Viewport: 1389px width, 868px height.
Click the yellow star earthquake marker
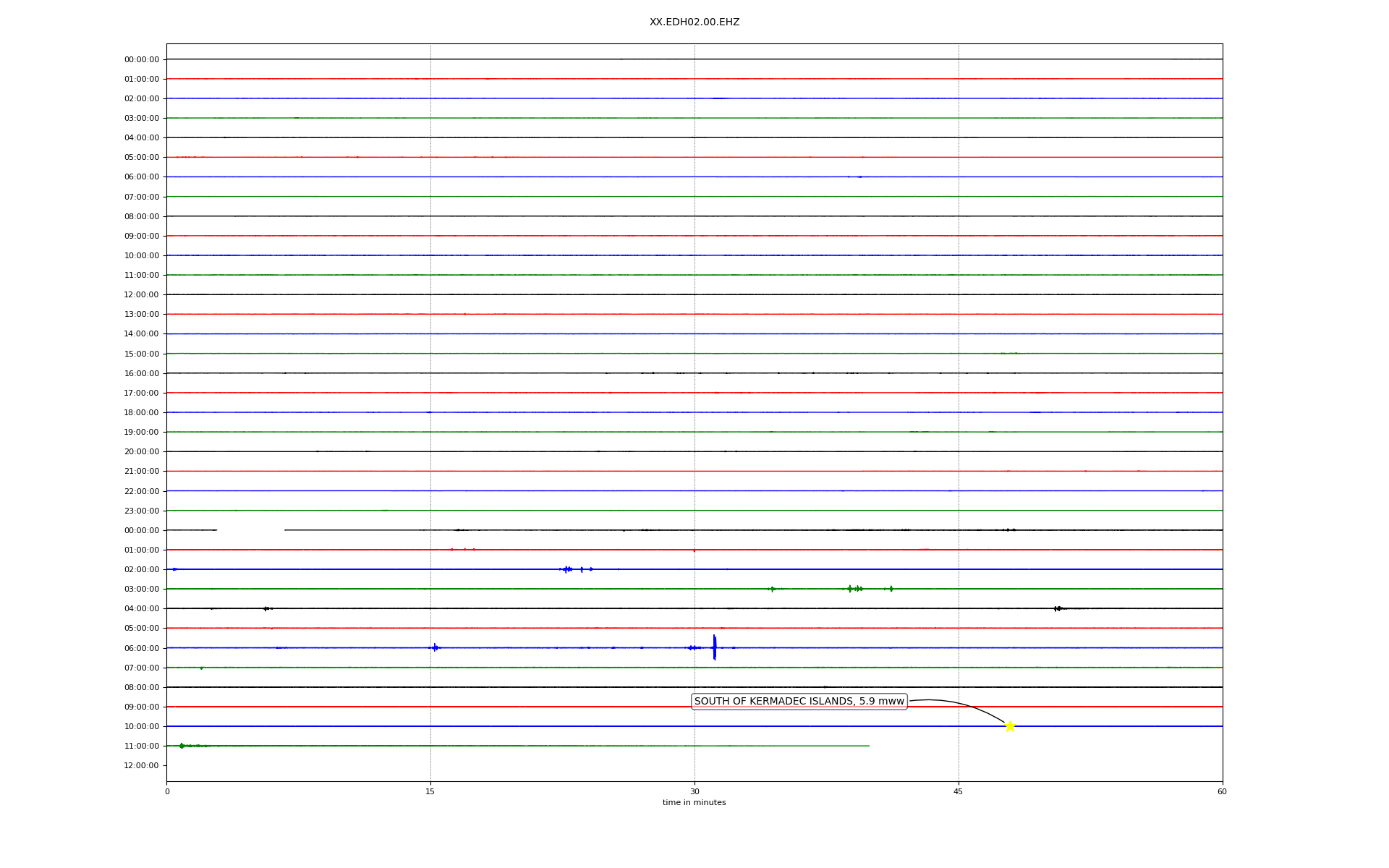coord(1010,726)
